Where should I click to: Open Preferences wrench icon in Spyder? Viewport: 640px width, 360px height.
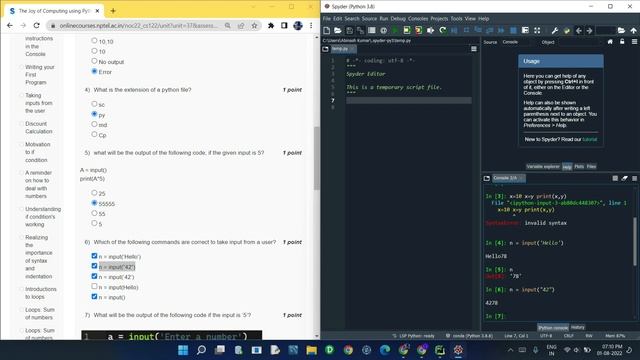[555, 31]
